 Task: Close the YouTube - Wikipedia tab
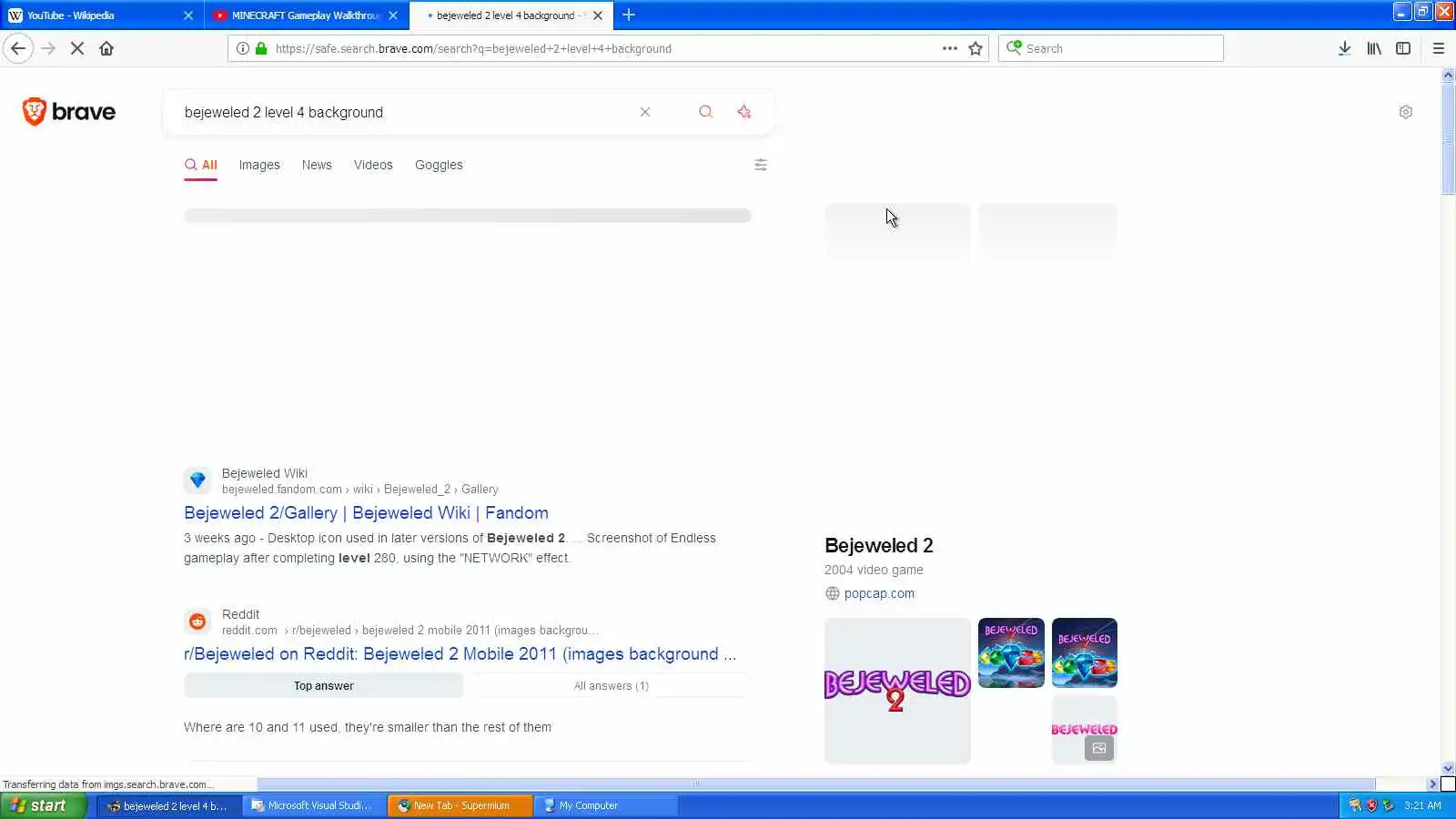pyautogui.click(x=188, y=15)
